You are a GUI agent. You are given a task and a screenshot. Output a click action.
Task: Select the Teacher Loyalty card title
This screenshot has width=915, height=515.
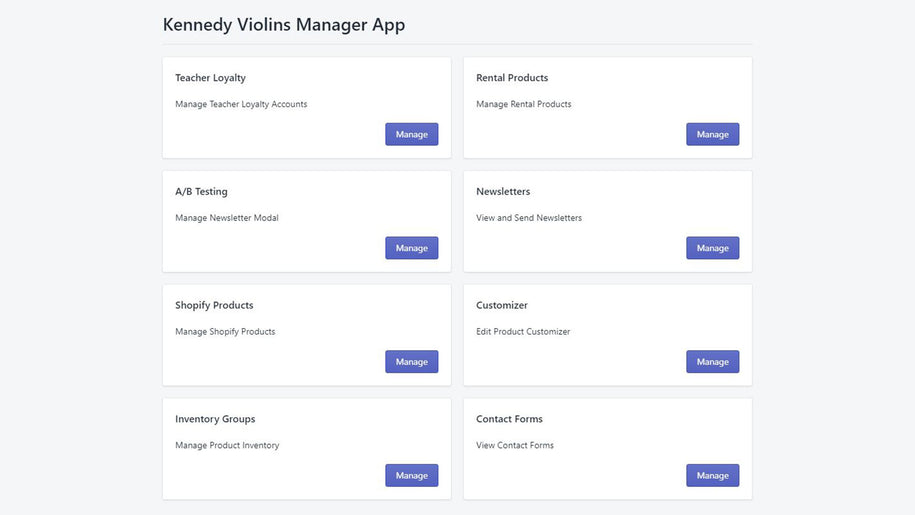coord(210,78)
